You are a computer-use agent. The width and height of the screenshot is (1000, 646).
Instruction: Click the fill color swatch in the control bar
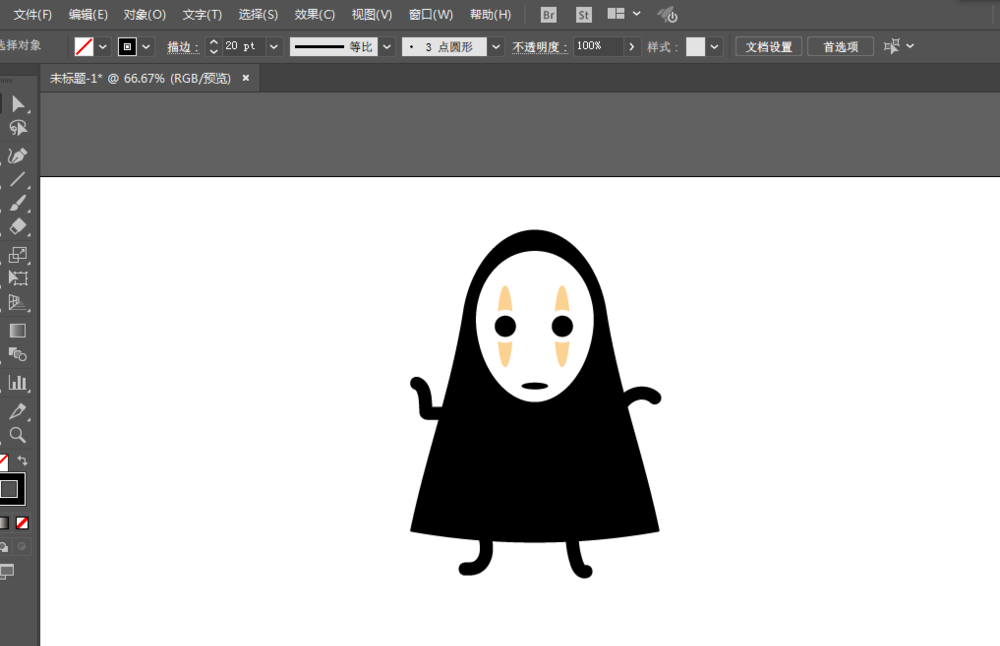pyautogui.click(x=84, y=47)
